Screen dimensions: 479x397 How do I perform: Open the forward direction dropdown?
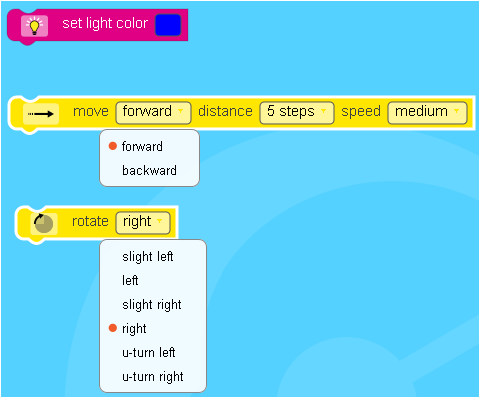click(153, 113)
